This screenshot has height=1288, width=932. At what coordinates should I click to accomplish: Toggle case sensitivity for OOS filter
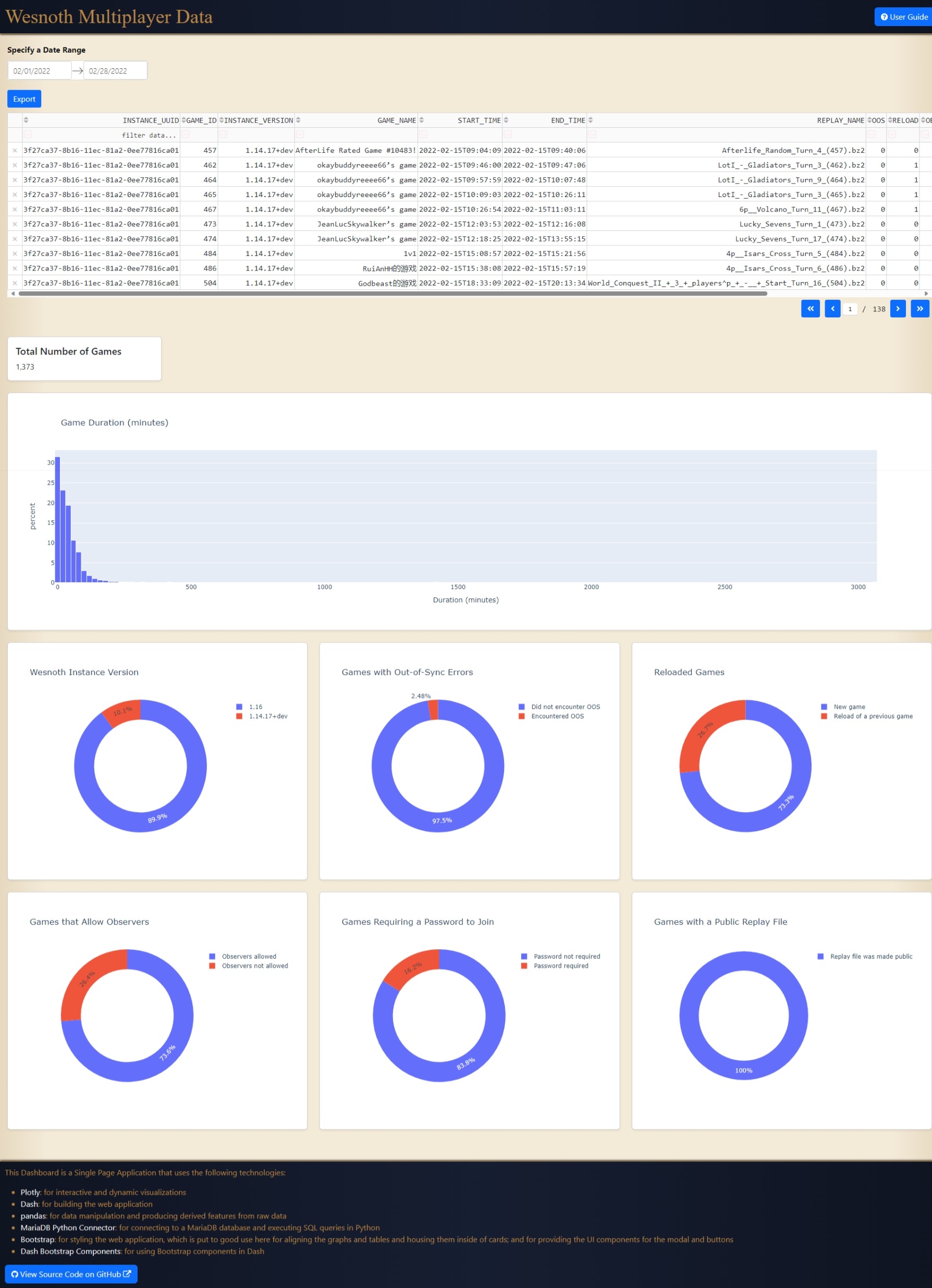[x=871, y=134]
